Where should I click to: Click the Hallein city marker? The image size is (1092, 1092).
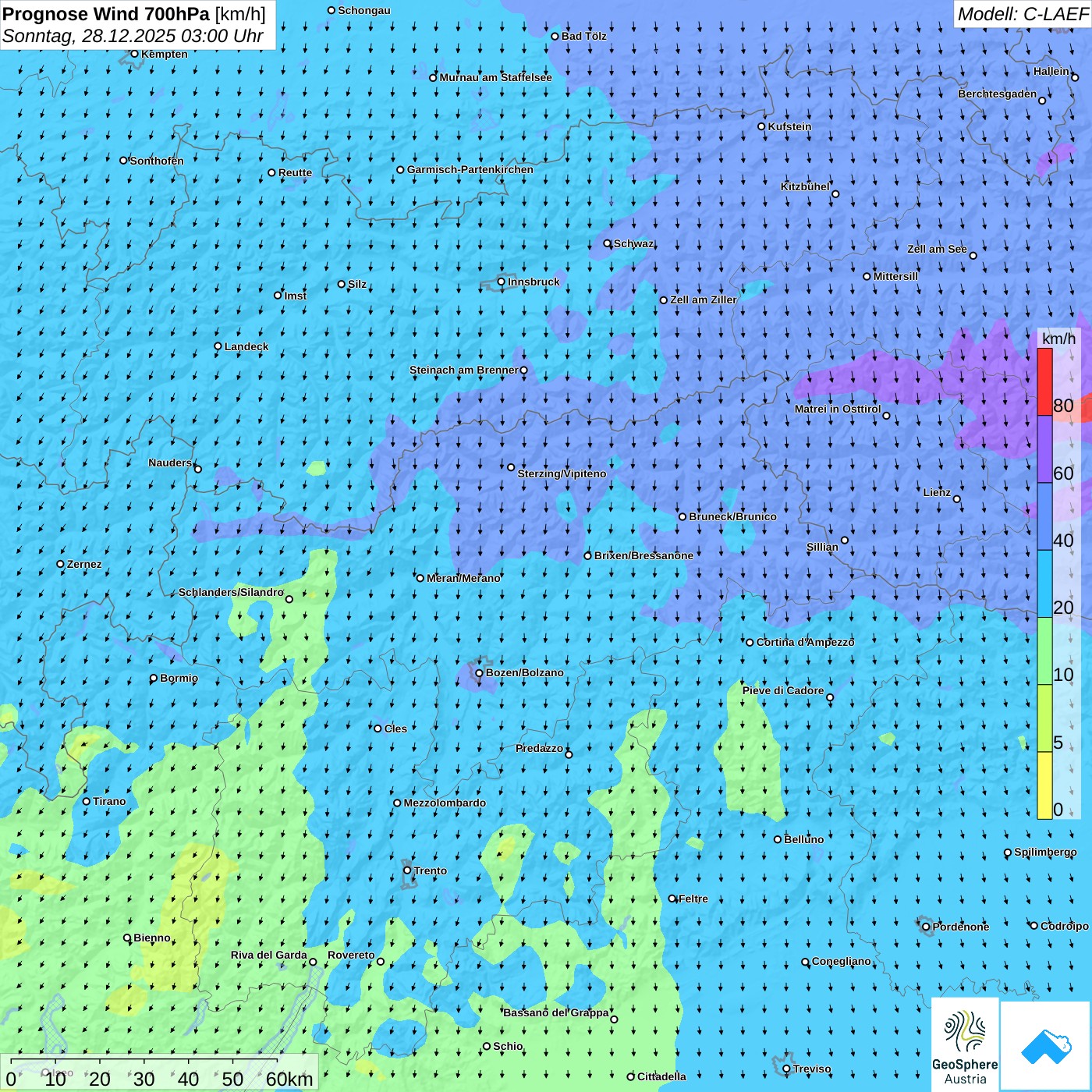click(1075, 77)
